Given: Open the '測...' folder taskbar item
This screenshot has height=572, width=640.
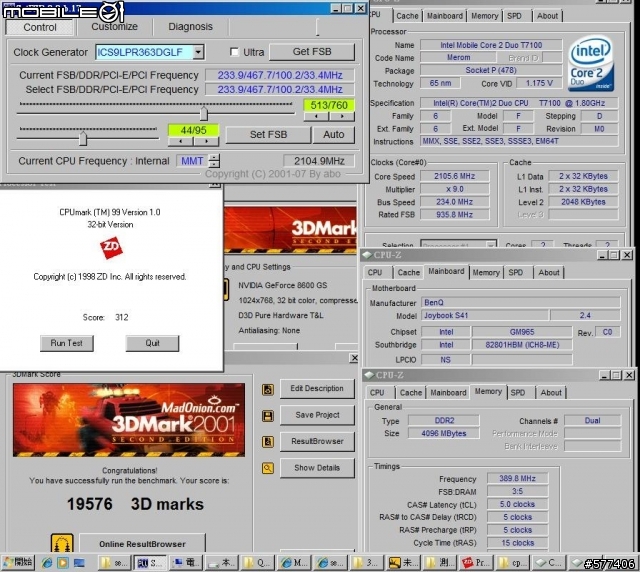Looking at the screenshot, I should point(440,563).
